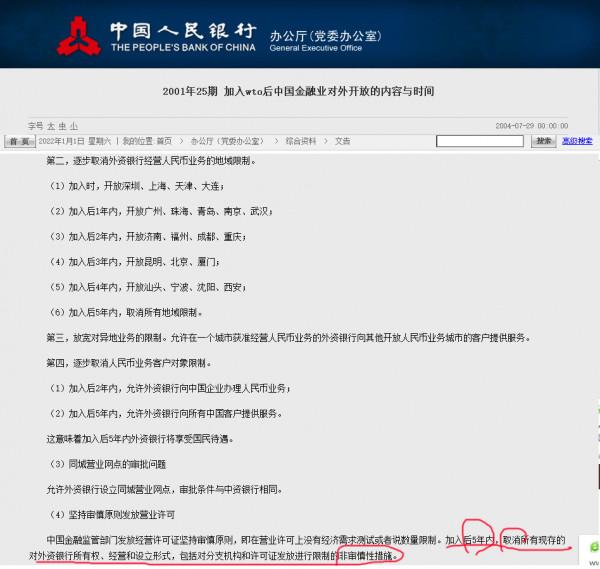
Task: Click the publish date 2004-07-29 00:00:00
Action: [x=532, y=126]
